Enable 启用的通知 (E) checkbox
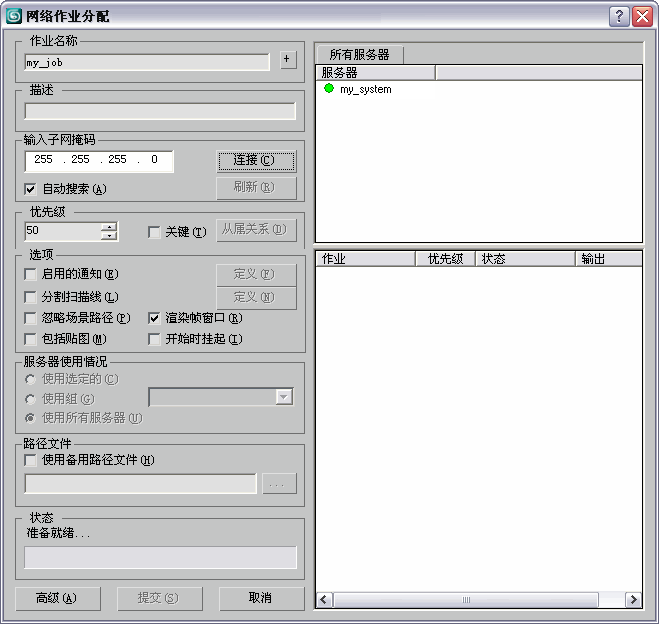 (x=30, y=274)
